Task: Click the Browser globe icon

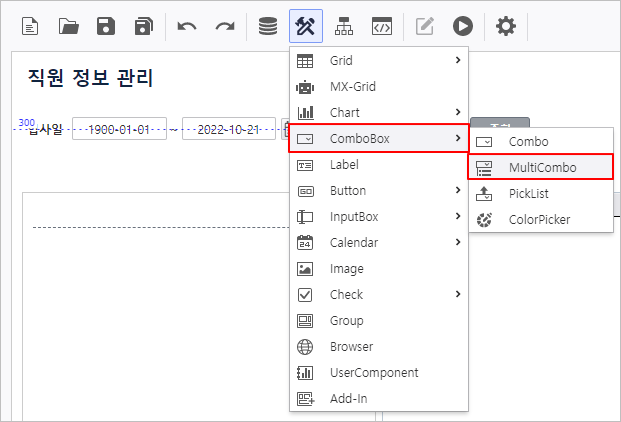Action: tap(305, 347)
